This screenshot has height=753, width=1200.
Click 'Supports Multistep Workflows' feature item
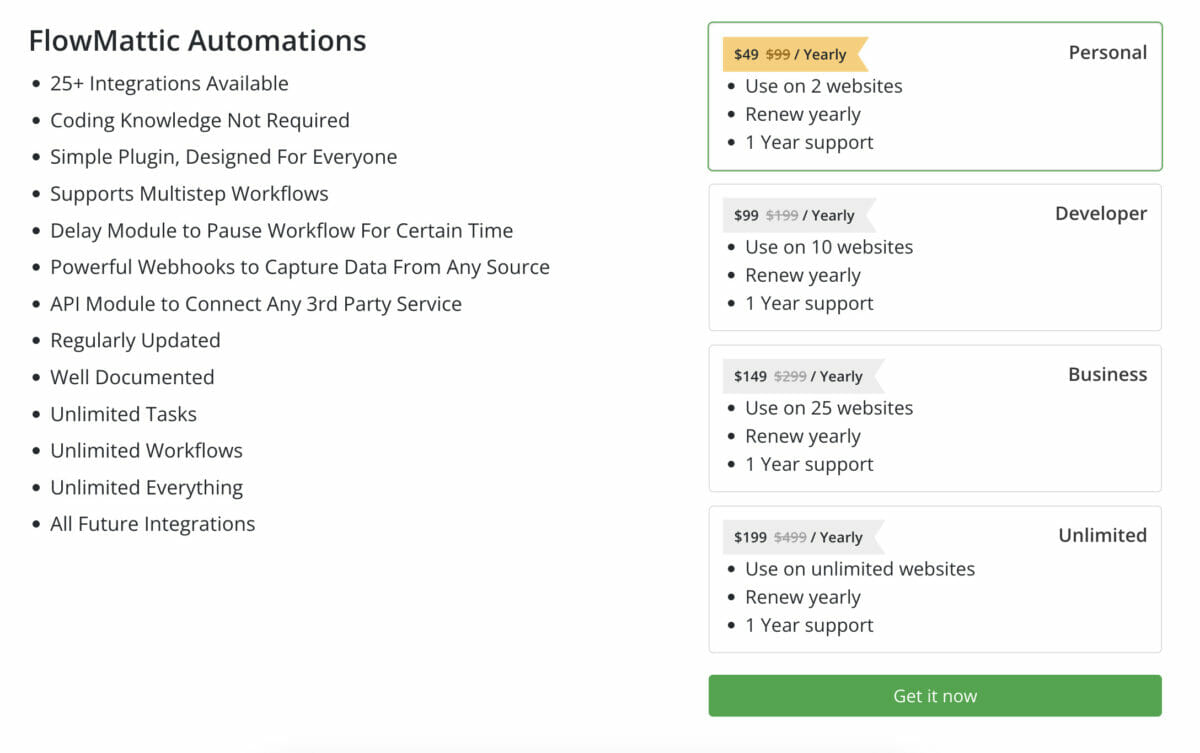pos(189,194)
